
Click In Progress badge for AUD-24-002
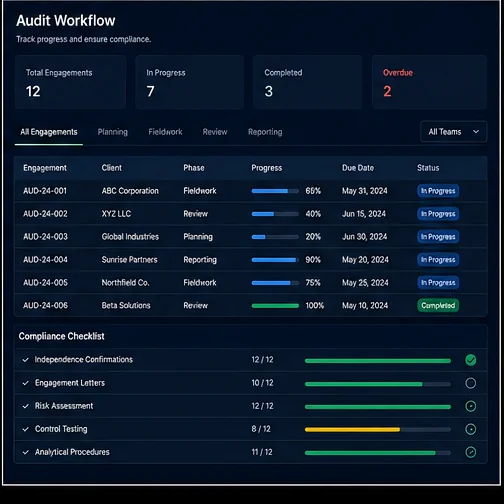pos(438,214)
